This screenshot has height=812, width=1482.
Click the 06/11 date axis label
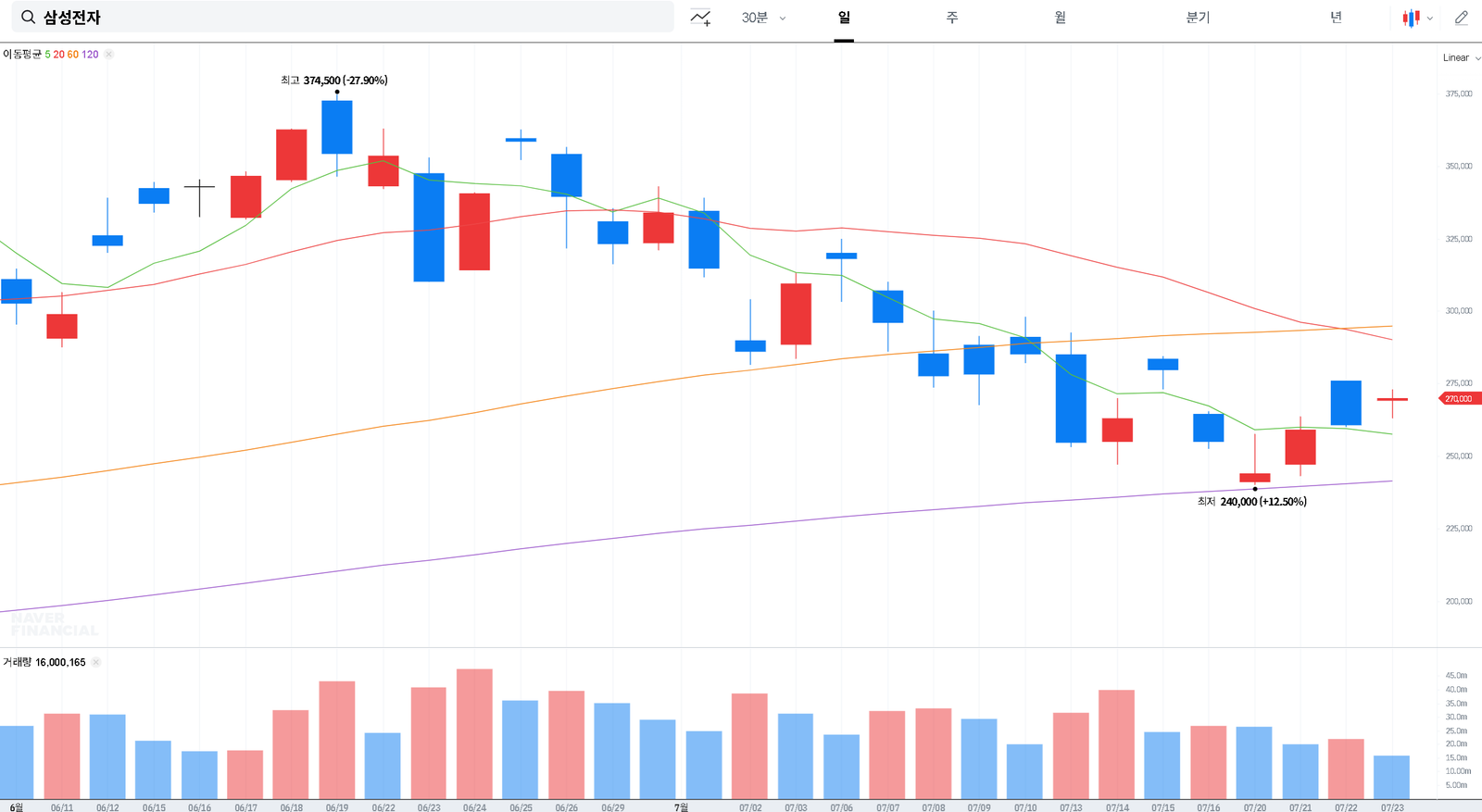(x=62, y=807)
